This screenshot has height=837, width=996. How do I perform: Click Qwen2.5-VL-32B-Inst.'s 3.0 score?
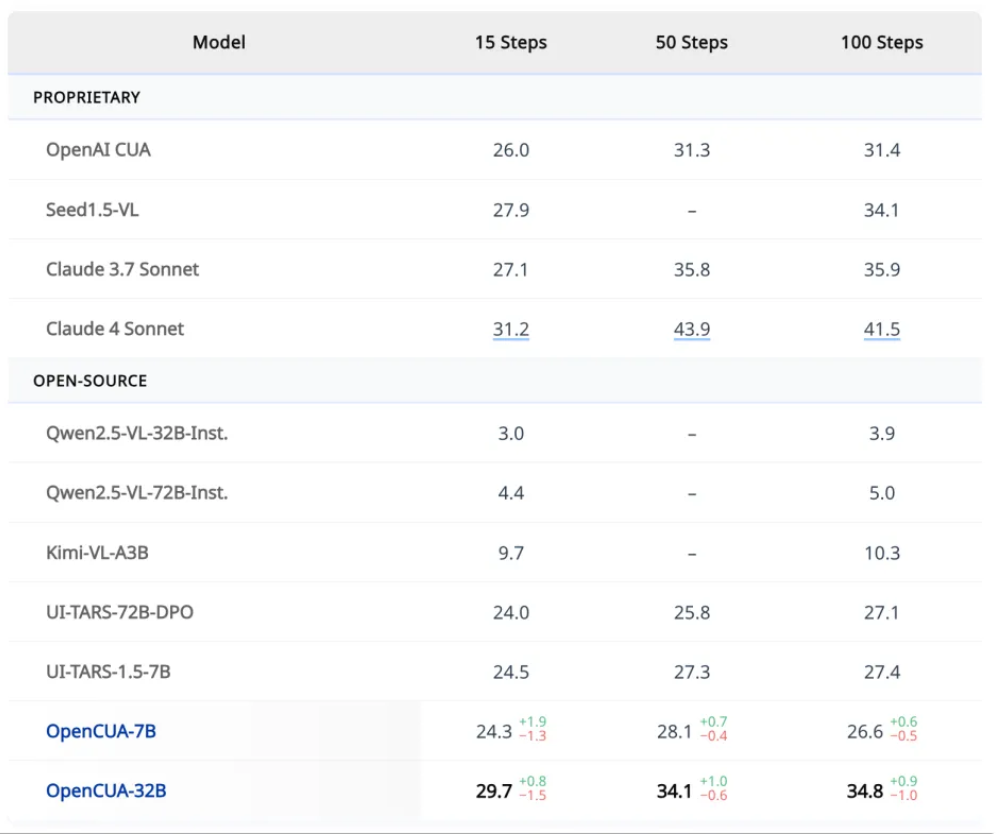[511, 433]
